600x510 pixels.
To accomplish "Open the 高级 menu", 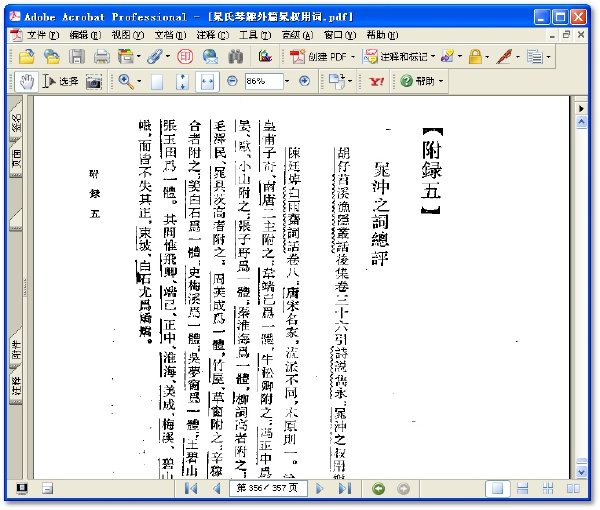I will [297, 35].
